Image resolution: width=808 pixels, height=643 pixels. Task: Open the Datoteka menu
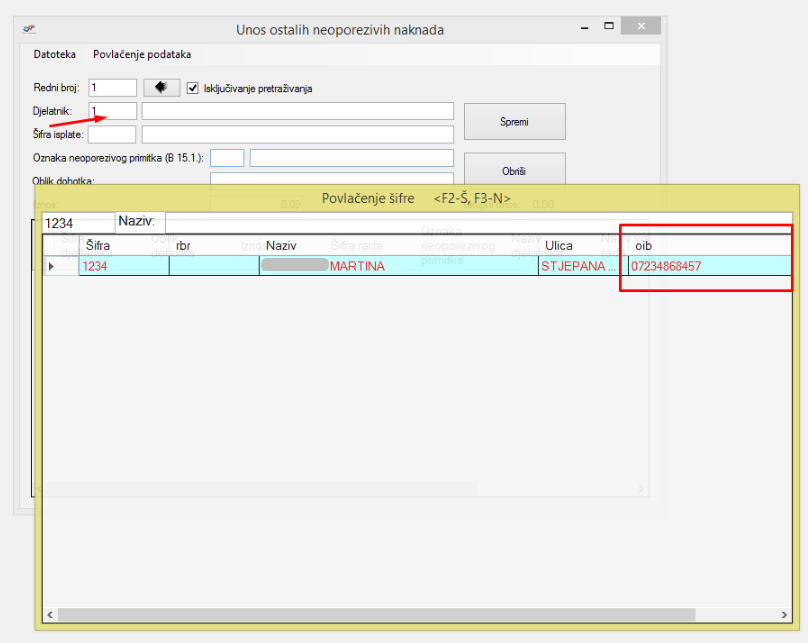pyautogui.click(x=55, y=54)
